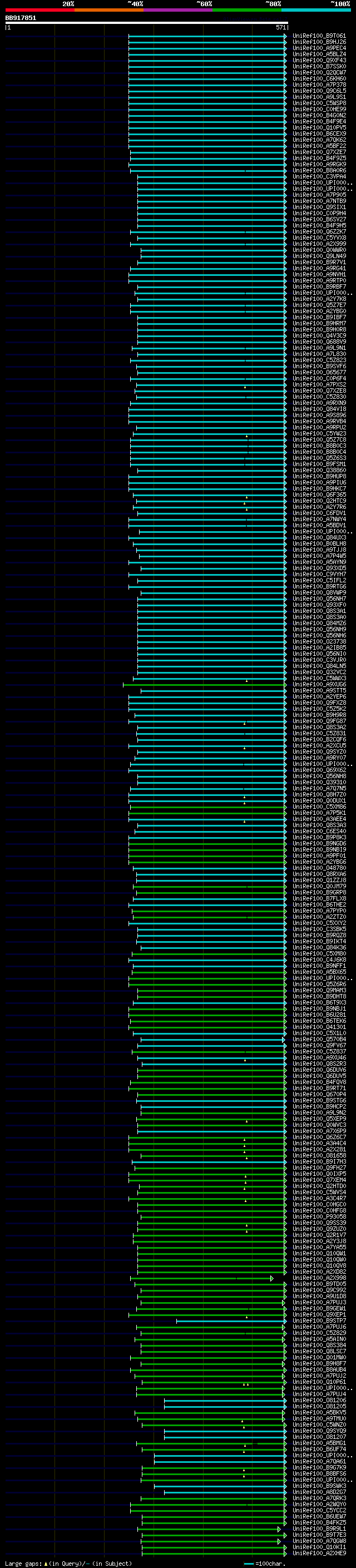
Task: Click the 571 query end position label
Action: 280,27
